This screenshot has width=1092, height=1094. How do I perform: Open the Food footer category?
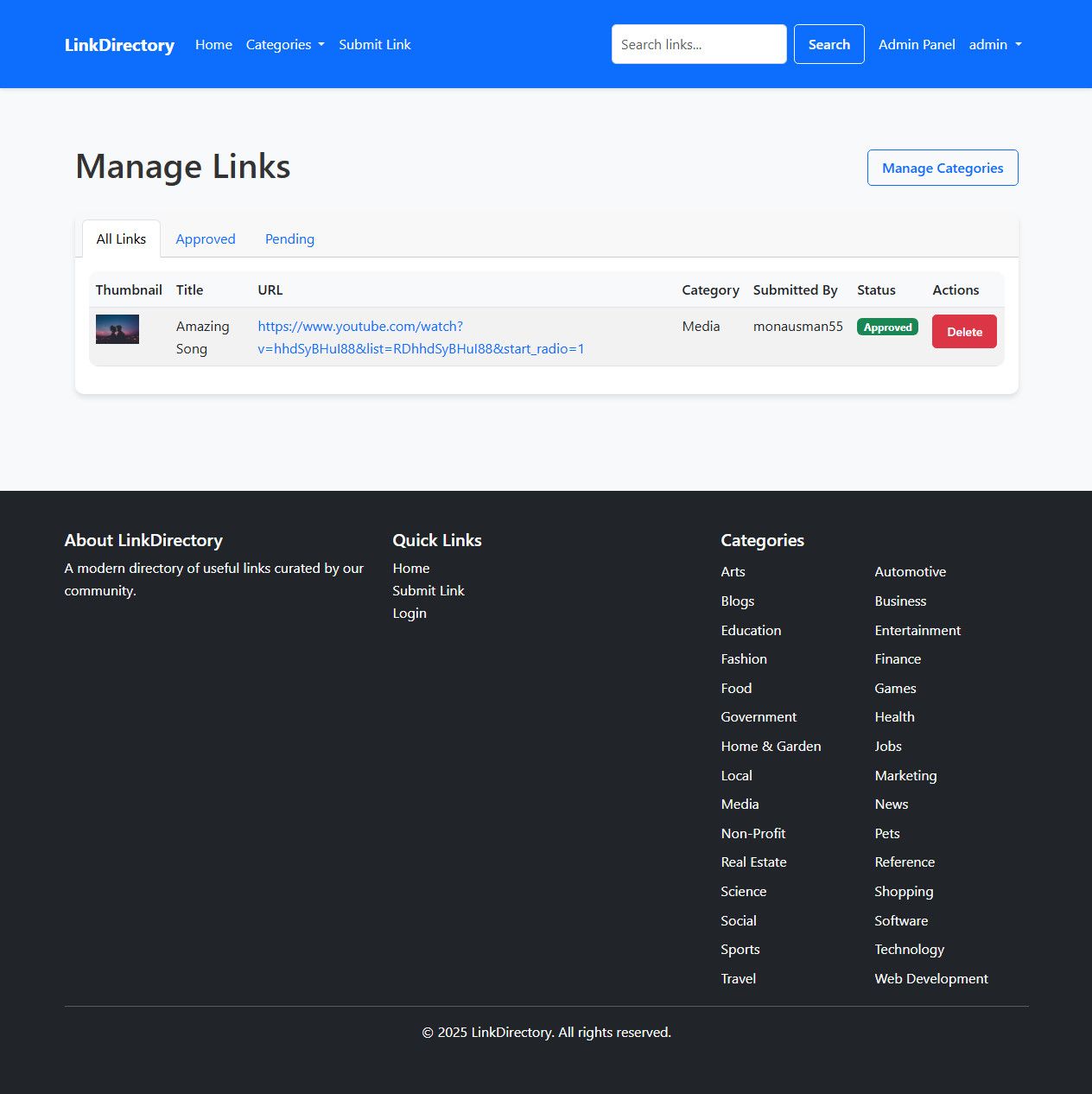click(x=737, y=689)
